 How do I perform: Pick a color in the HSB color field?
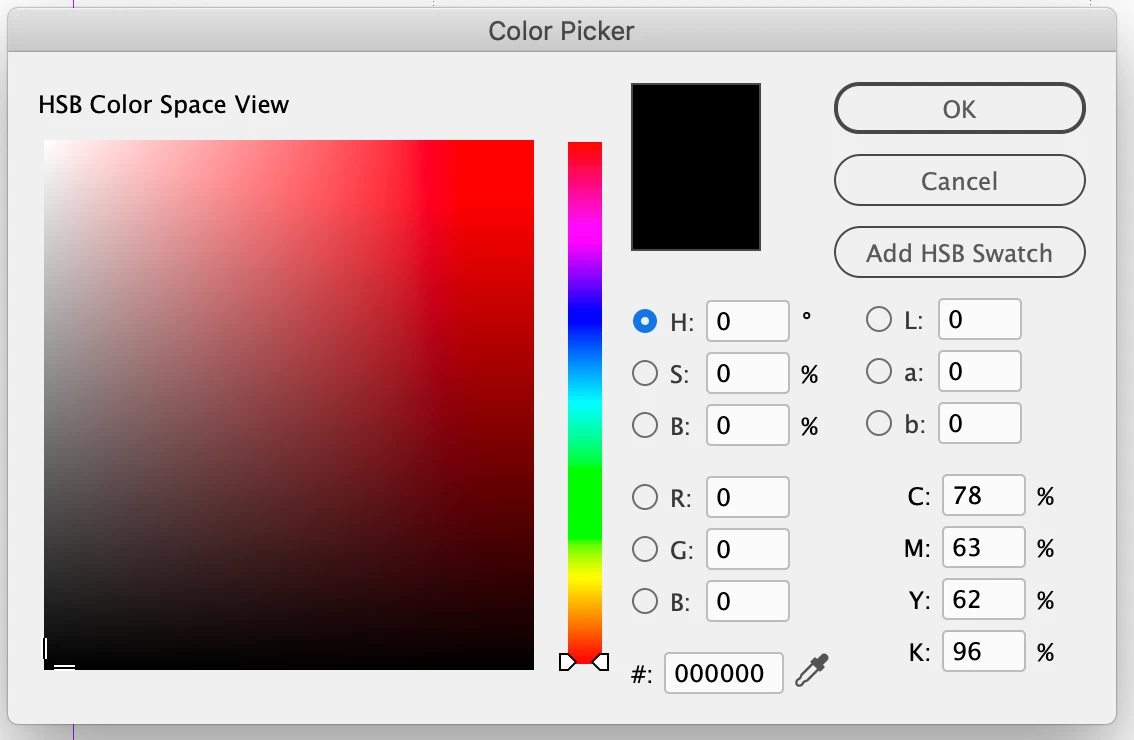(x=289, y=405)
